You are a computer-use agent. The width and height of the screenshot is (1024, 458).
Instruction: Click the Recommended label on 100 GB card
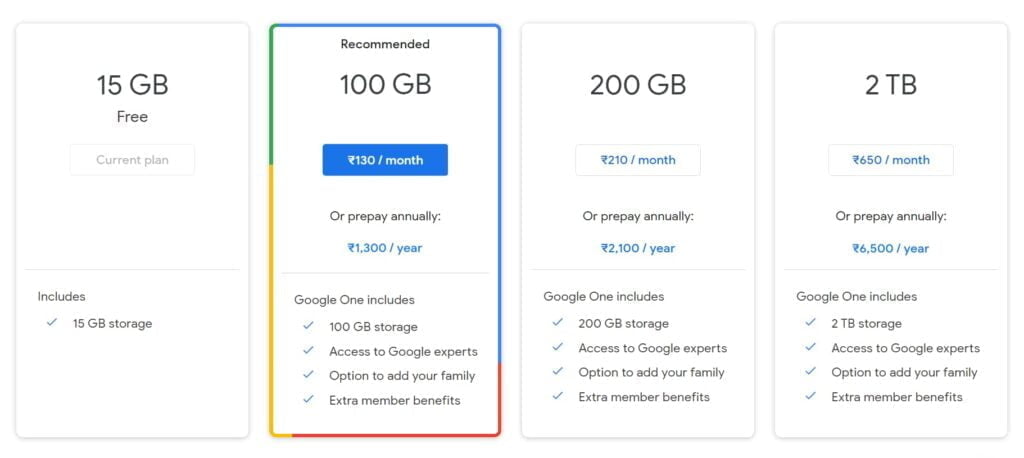(385, 44)
